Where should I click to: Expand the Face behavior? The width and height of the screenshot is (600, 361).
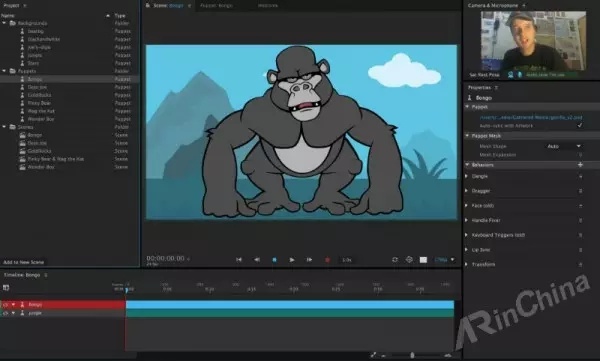466,206
